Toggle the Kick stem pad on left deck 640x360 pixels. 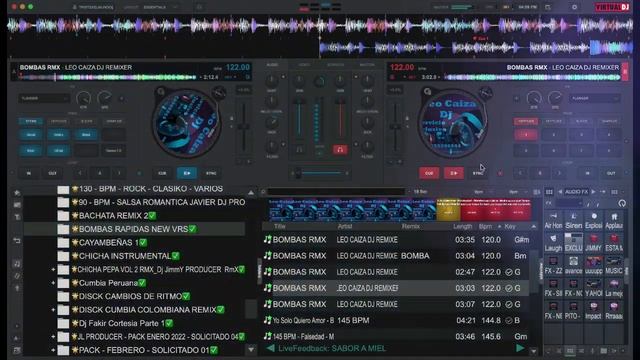(31, 151)
